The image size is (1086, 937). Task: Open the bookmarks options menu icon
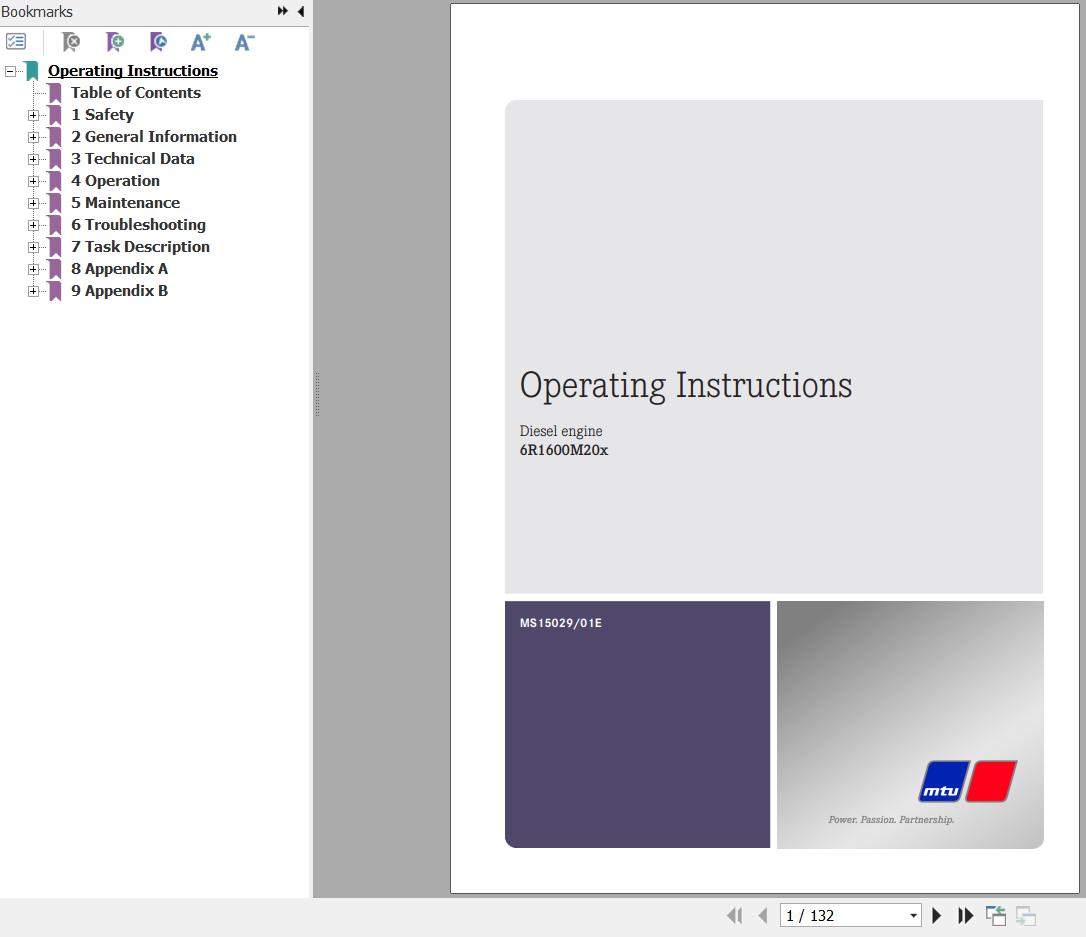(16, 42)
